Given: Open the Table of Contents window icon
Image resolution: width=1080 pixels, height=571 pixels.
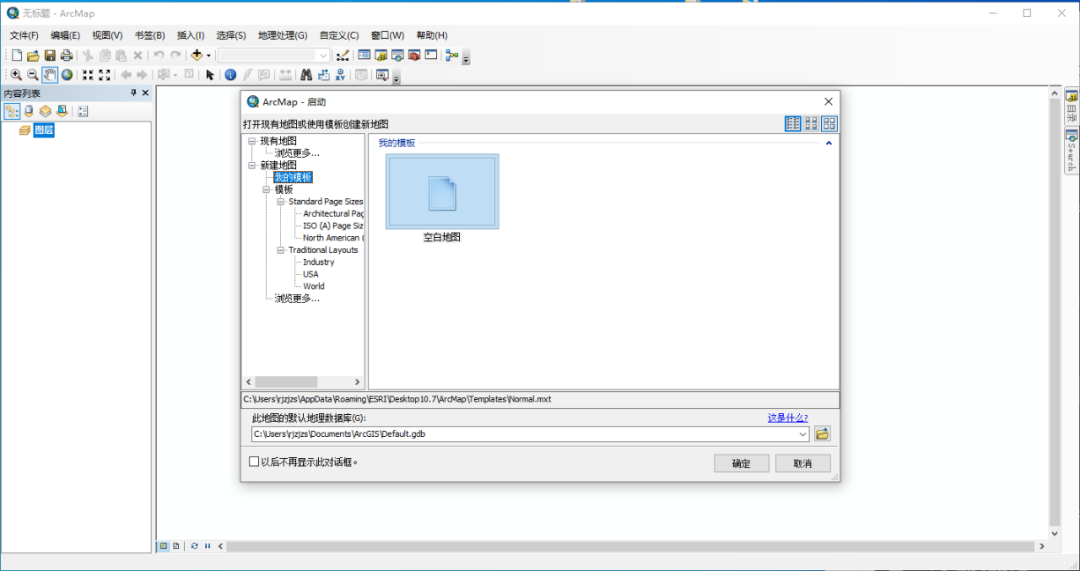Looking at the screenshot, I should (364, 55).
